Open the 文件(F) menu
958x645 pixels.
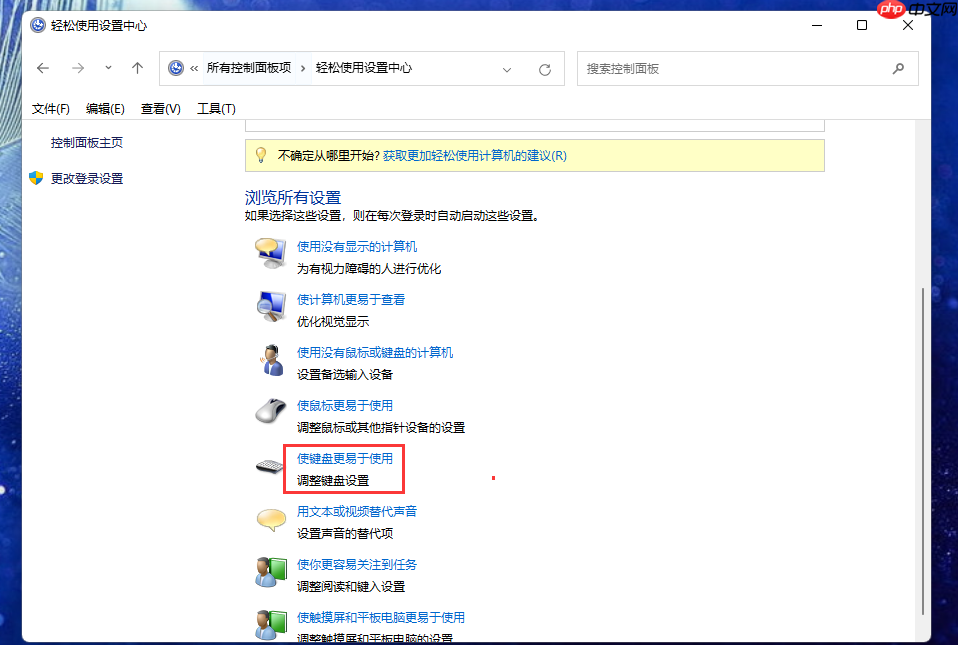(52, 108)
